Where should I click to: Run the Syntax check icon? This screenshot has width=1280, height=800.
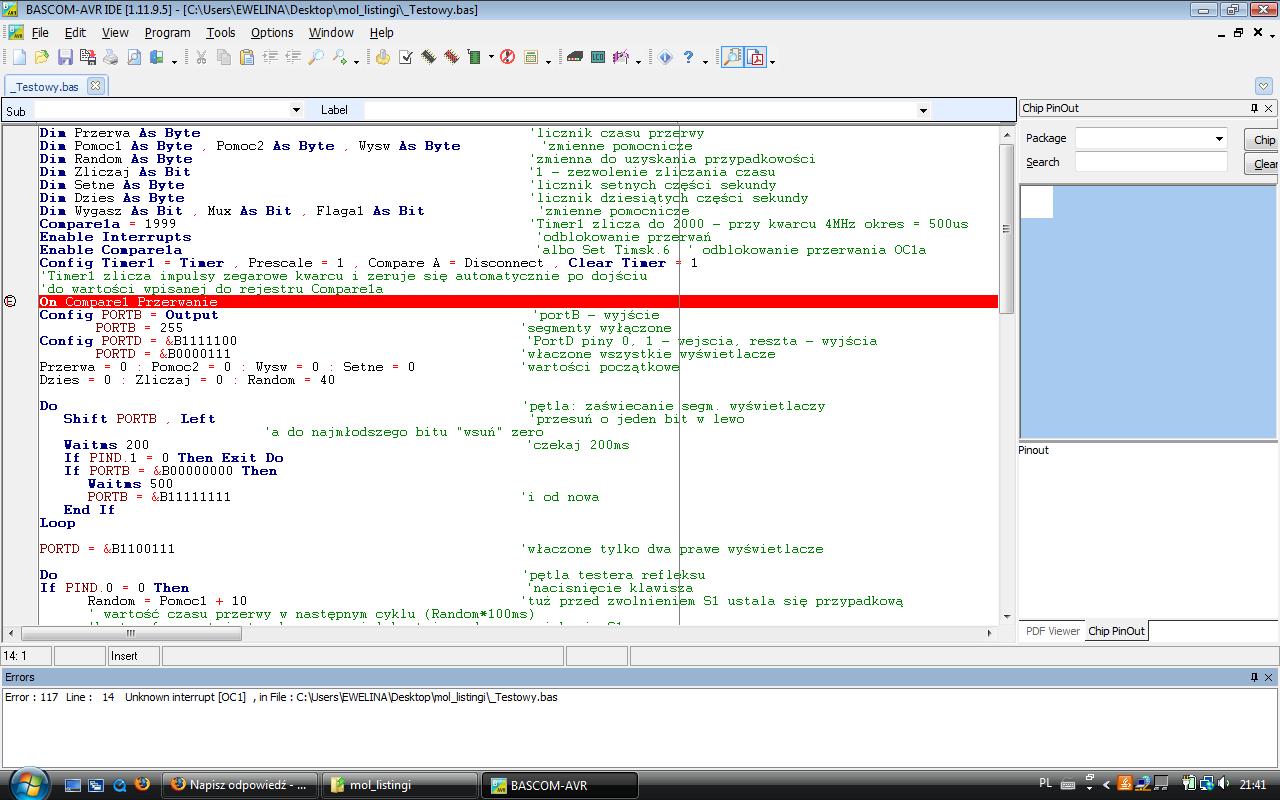[x=406, y=58]
